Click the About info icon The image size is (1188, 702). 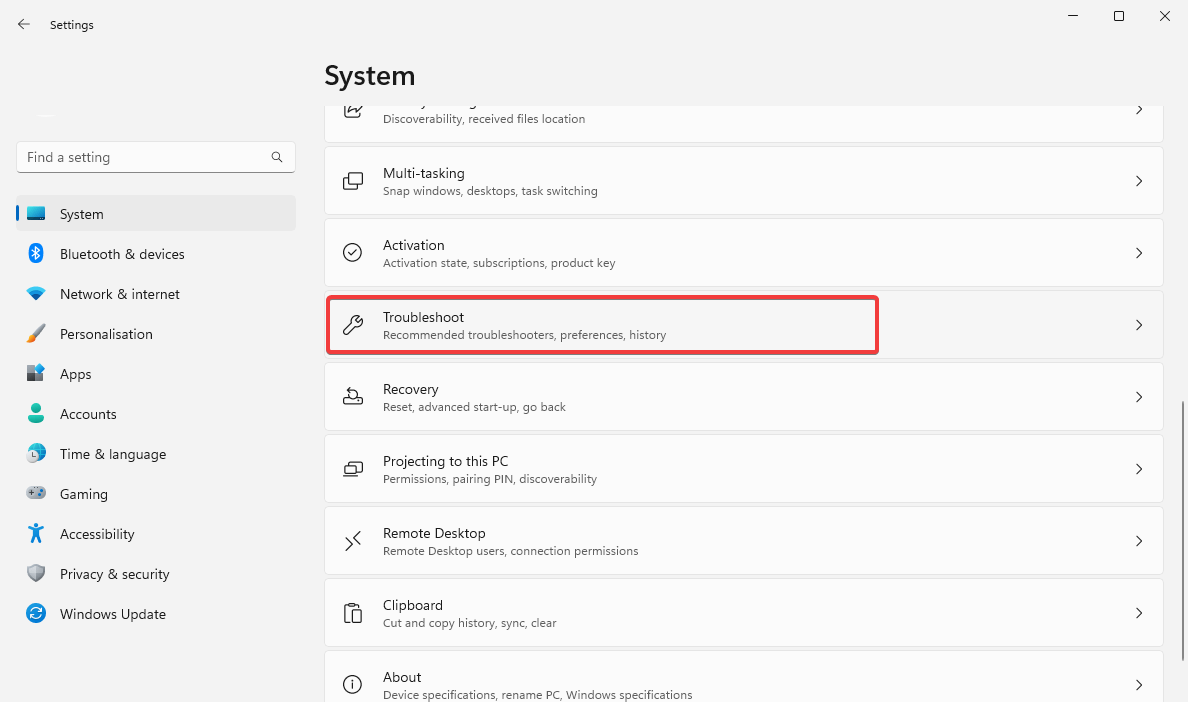coord(352,685)
